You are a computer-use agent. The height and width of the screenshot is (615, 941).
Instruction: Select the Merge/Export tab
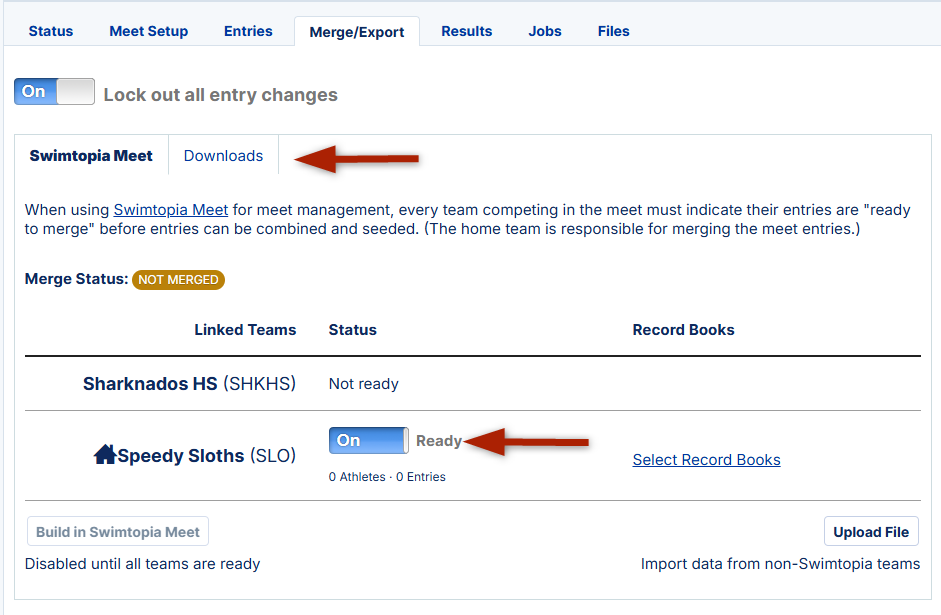coord(356,32)
